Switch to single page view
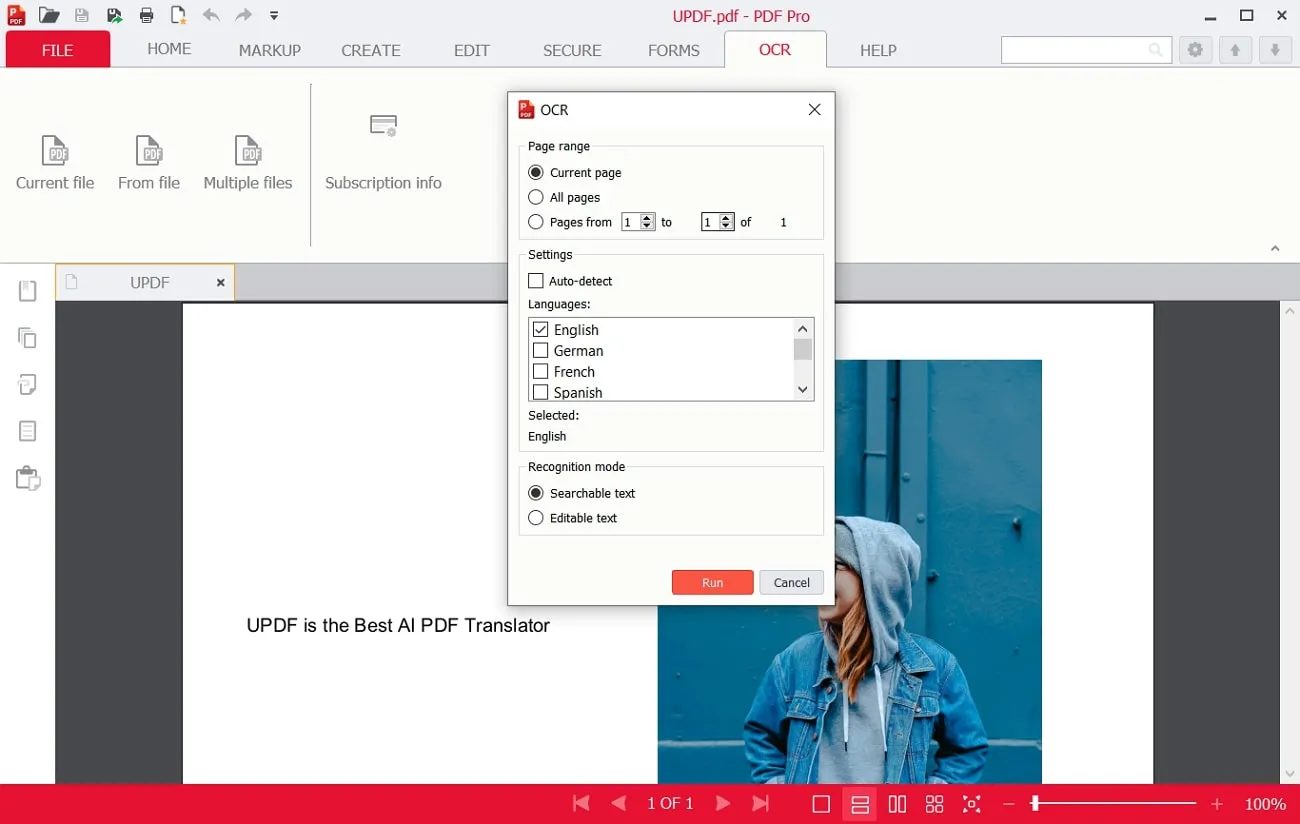Screen dimensions: 1300x824 (x=821, y=804)
